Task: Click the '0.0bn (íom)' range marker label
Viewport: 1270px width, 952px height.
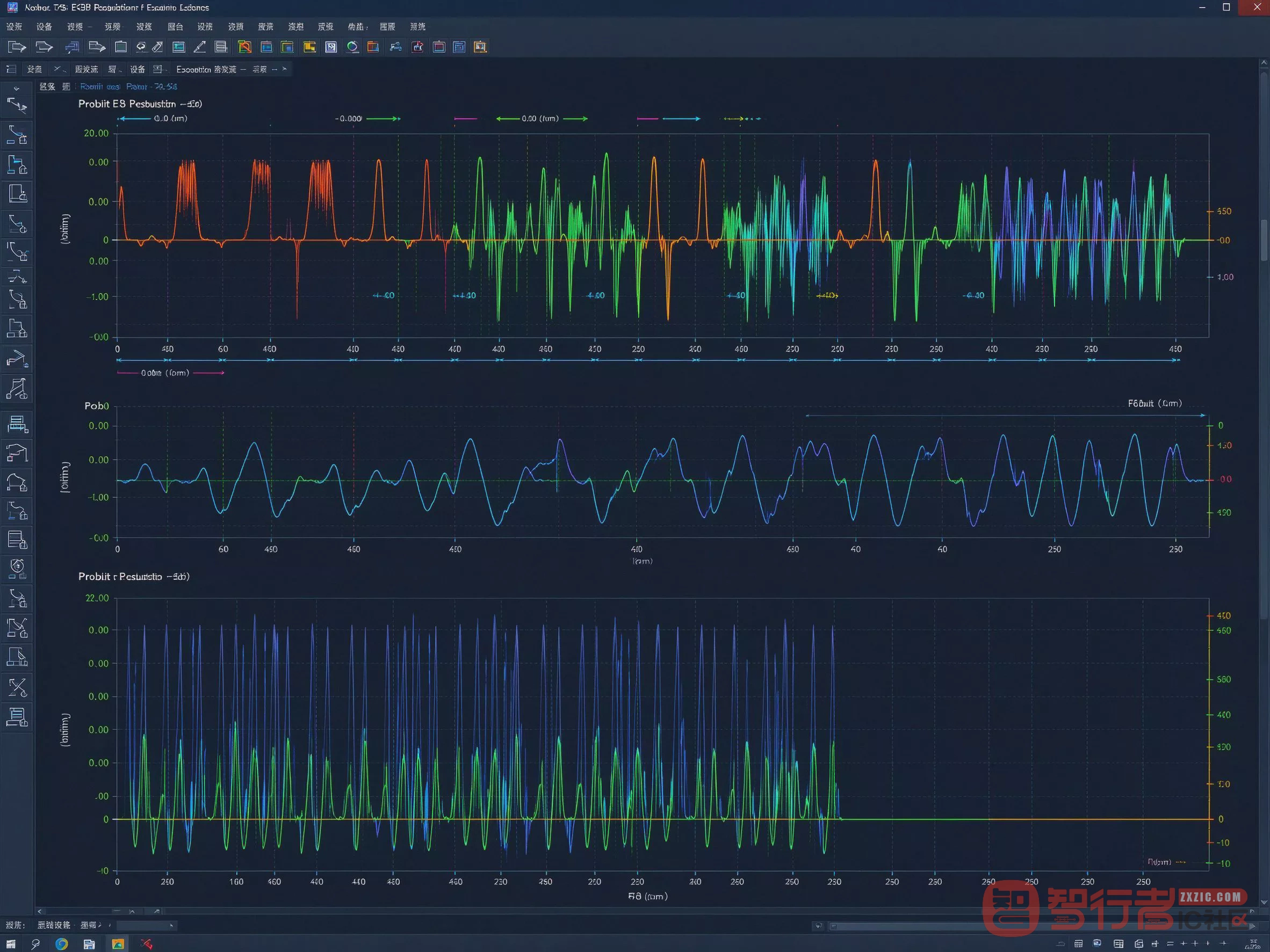Action: [x=165, y=373]
